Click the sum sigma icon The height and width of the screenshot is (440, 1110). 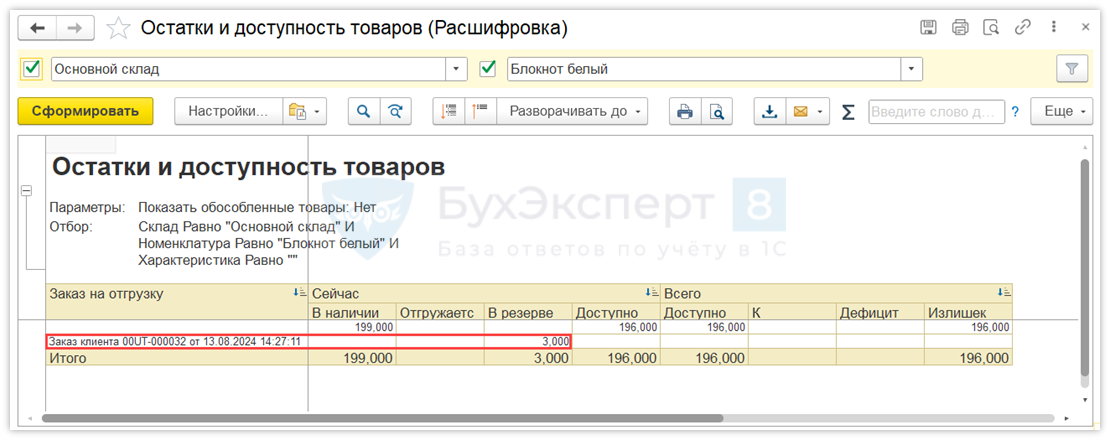click(x=848, y=112)
